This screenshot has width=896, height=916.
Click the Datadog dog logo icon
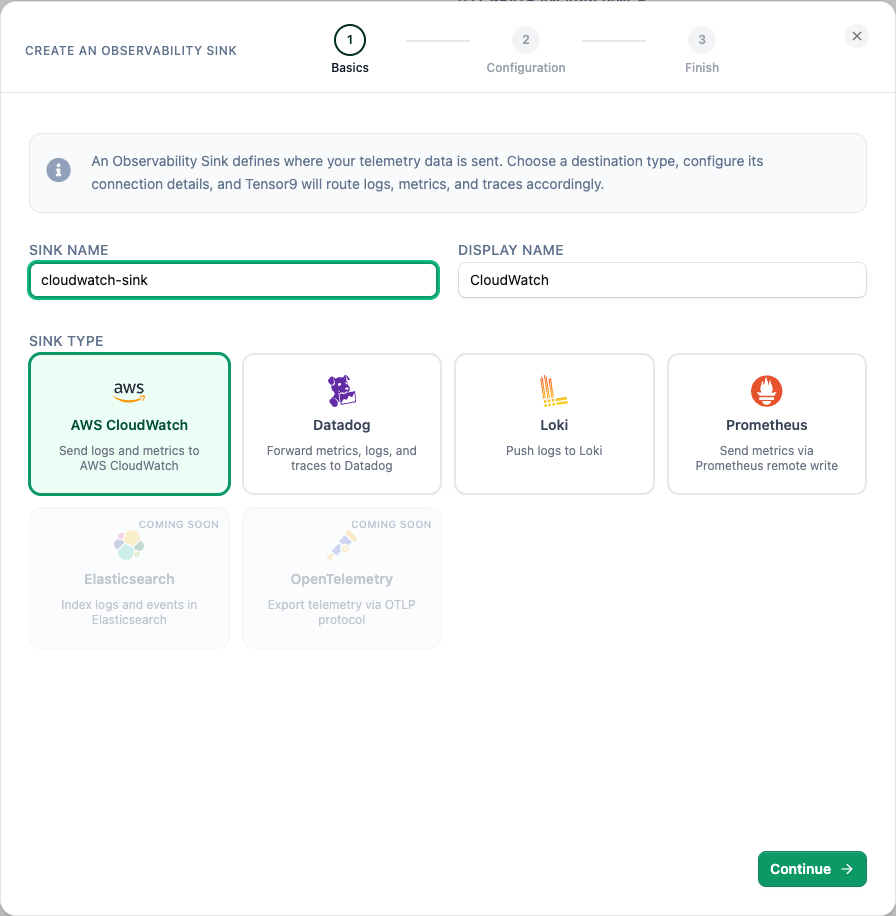coord(342,391)
